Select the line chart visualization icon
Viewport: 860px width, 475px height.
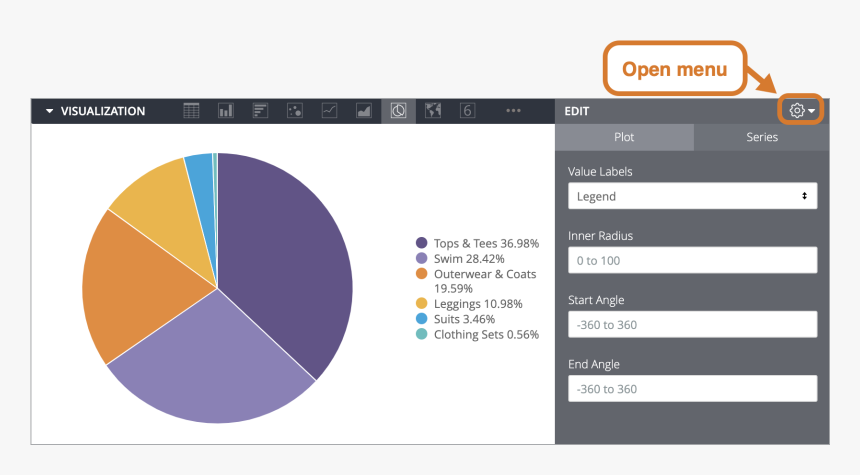(x=329, y=111)
